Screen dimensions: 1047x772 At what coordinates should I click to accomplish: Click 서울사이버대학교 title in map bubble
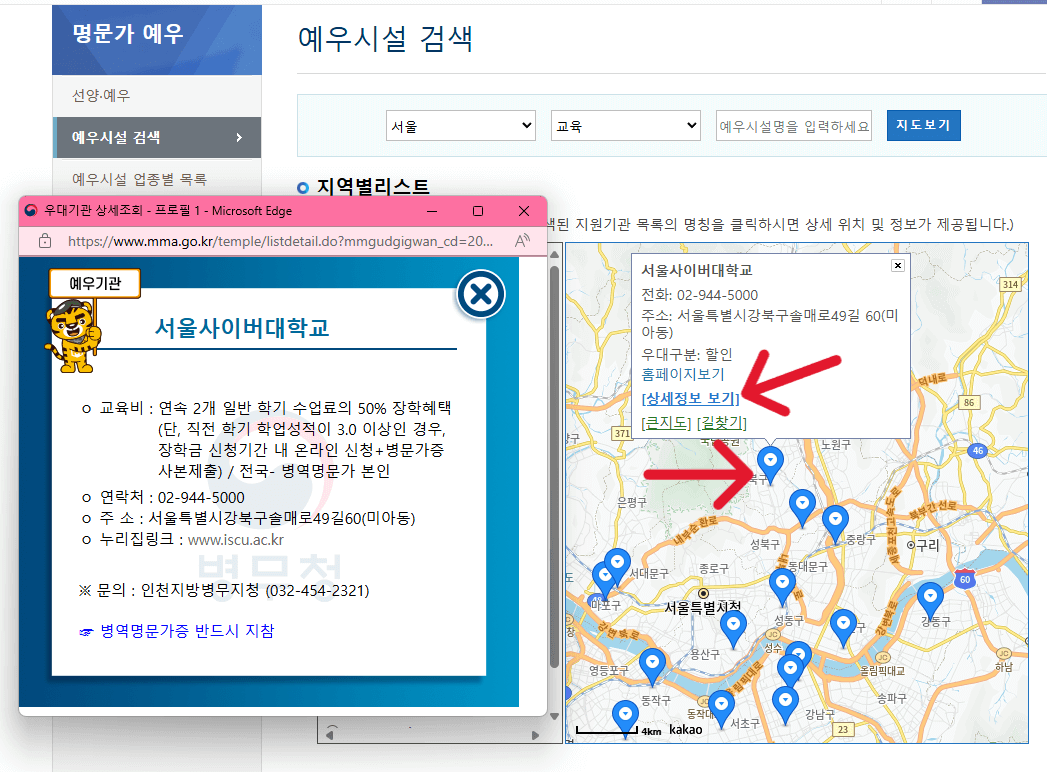[x=696, y=270]
